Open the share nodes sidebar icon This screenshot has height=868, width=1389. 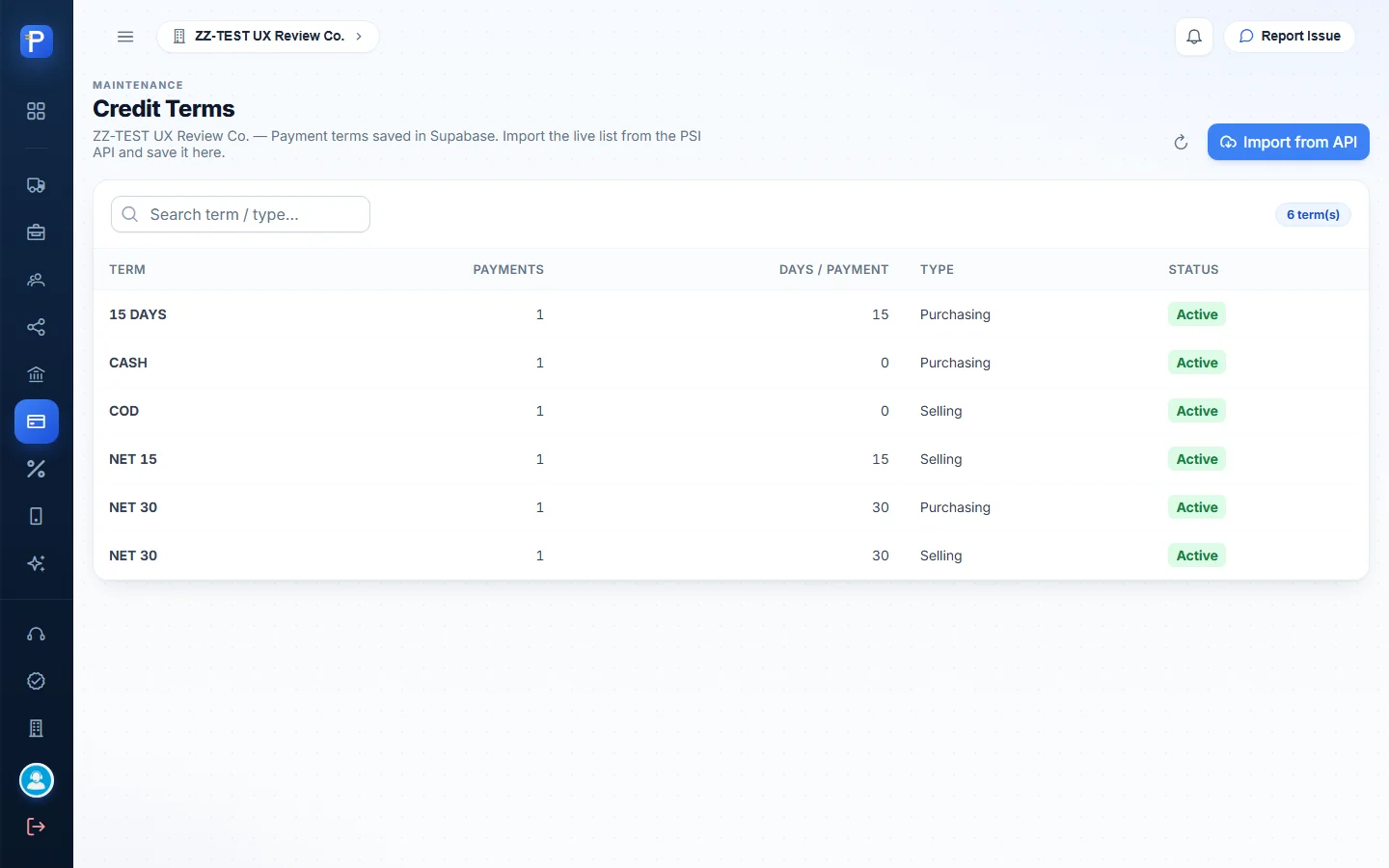[37, 327]
